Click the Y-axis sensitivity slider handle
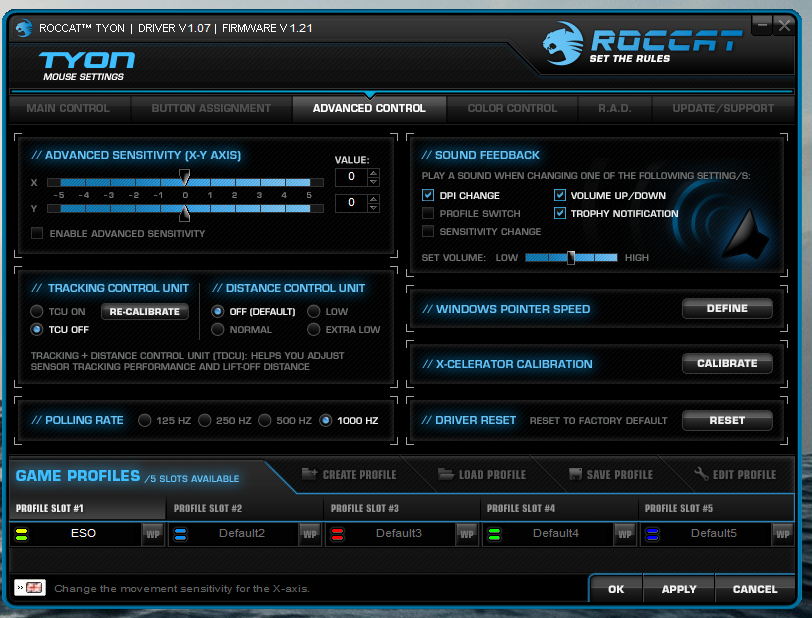 [x=184, y=212]
